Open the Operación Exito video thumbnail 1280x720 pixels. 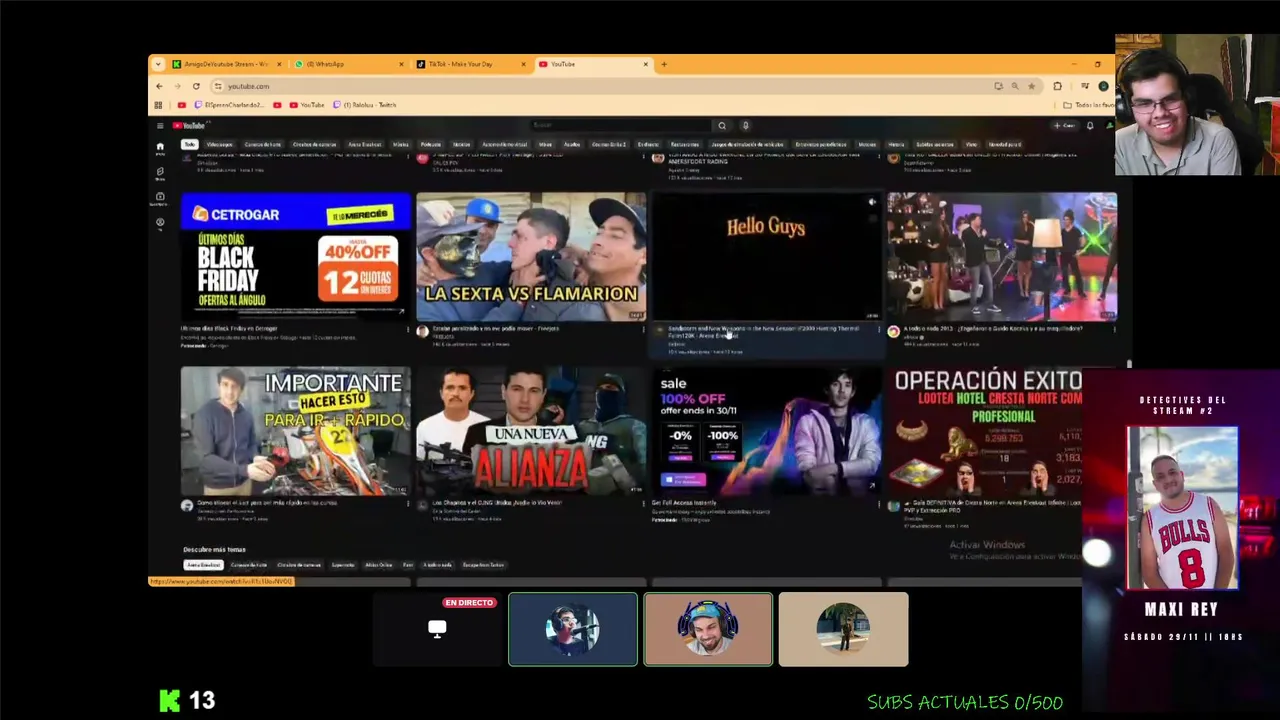click(x=985, y=431)
